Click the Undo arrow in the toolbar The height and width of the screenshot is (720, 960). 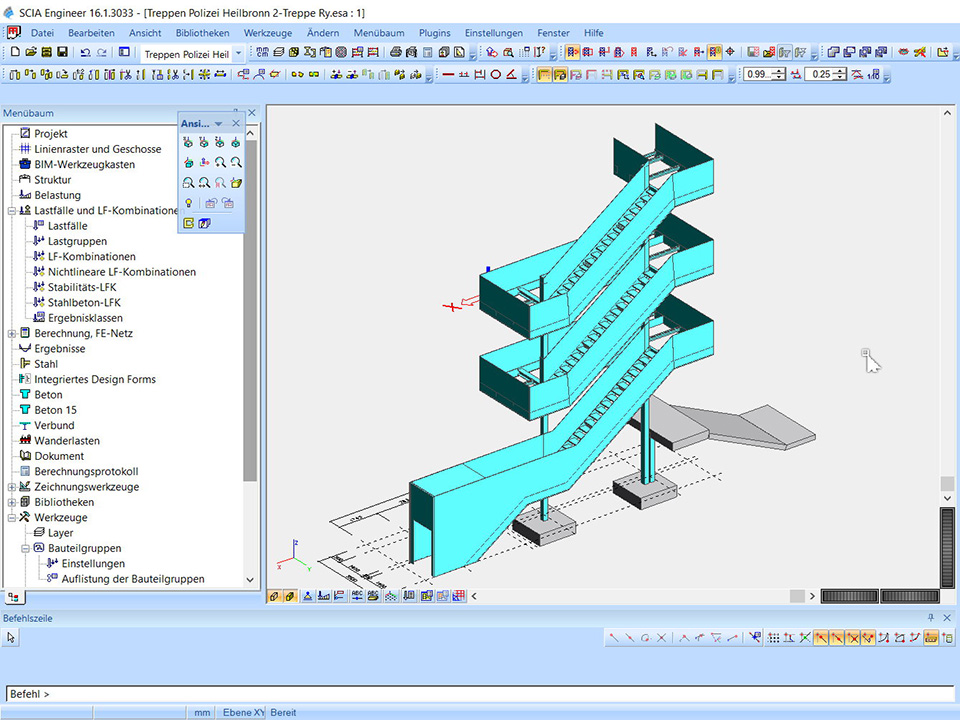click(84, 52)
